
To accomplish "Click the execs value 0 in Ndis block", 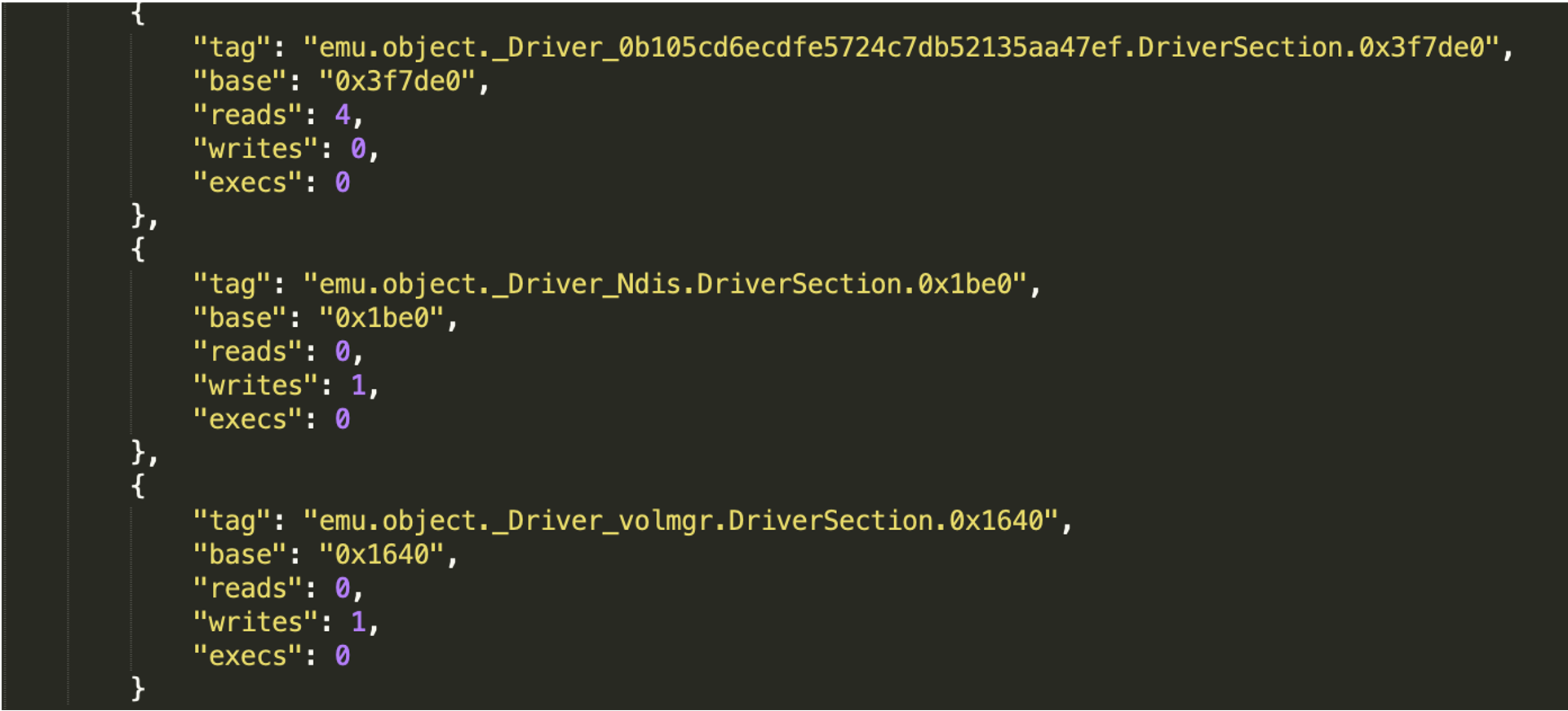I will pos(343,419).
